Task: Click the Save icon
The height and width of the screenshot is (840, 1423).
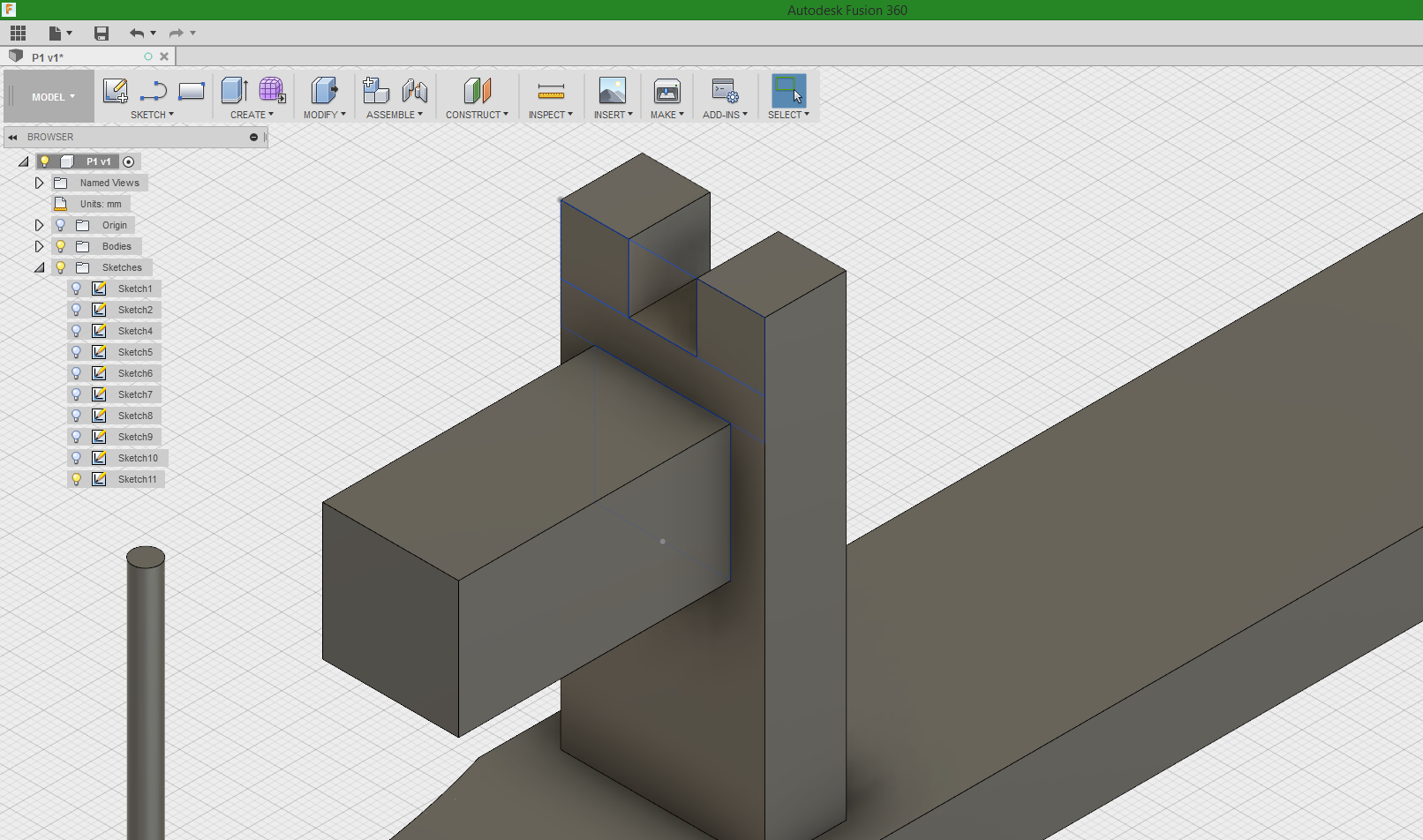Action: pos(102,34)
